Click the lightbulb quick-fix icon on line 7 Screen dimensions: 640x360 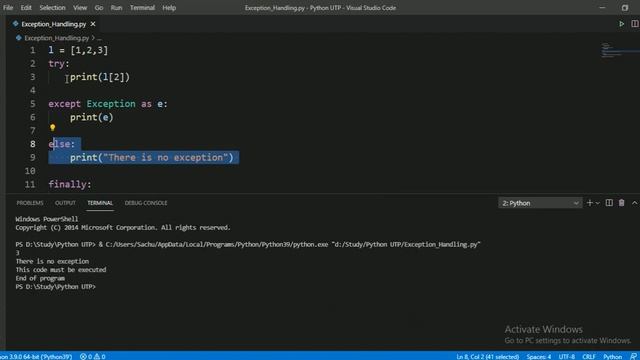point(53,128)
